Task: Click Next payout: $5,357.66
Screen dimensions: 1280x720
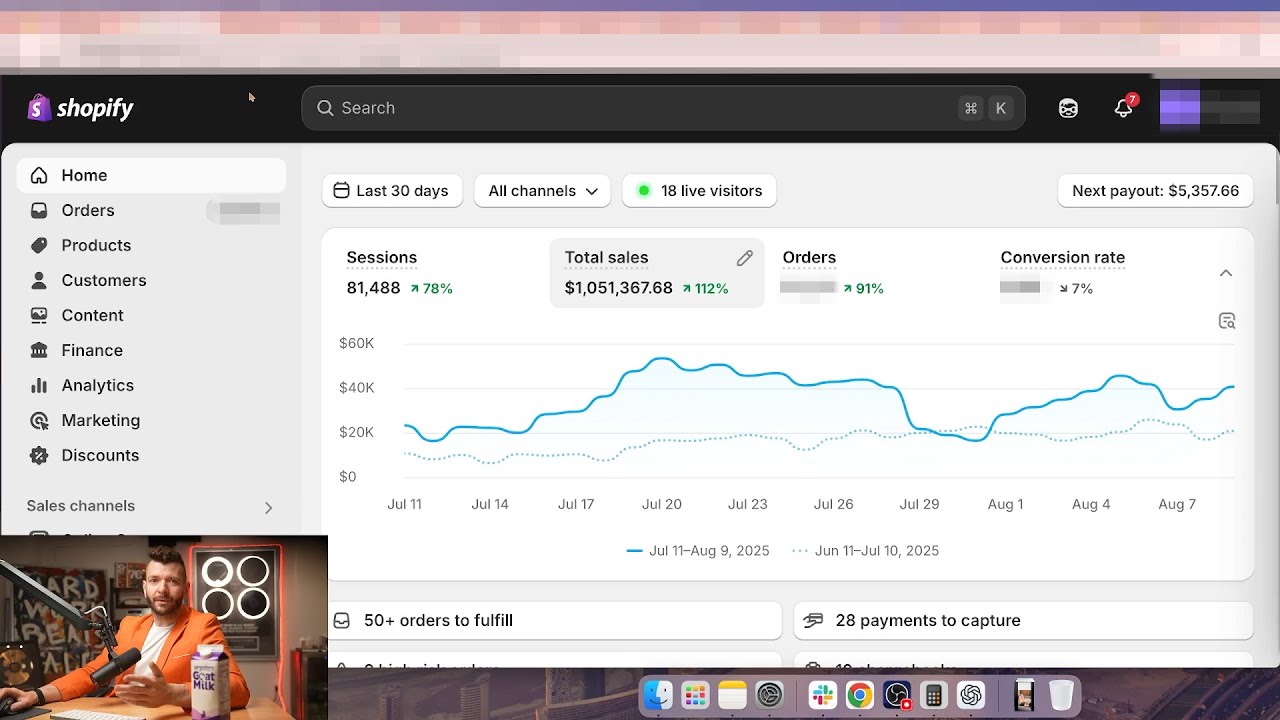Action: click(1155, 191)
